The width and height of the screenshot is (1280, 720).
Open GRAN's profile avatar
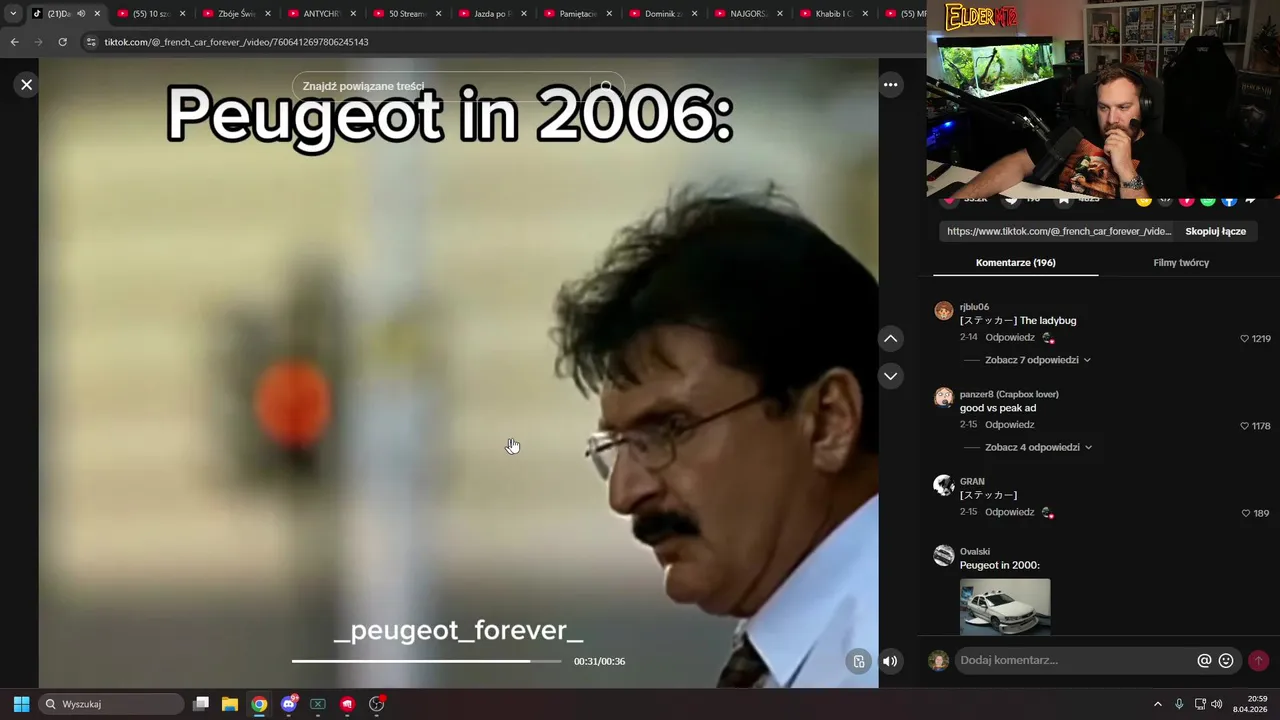(x=943, y=485)
